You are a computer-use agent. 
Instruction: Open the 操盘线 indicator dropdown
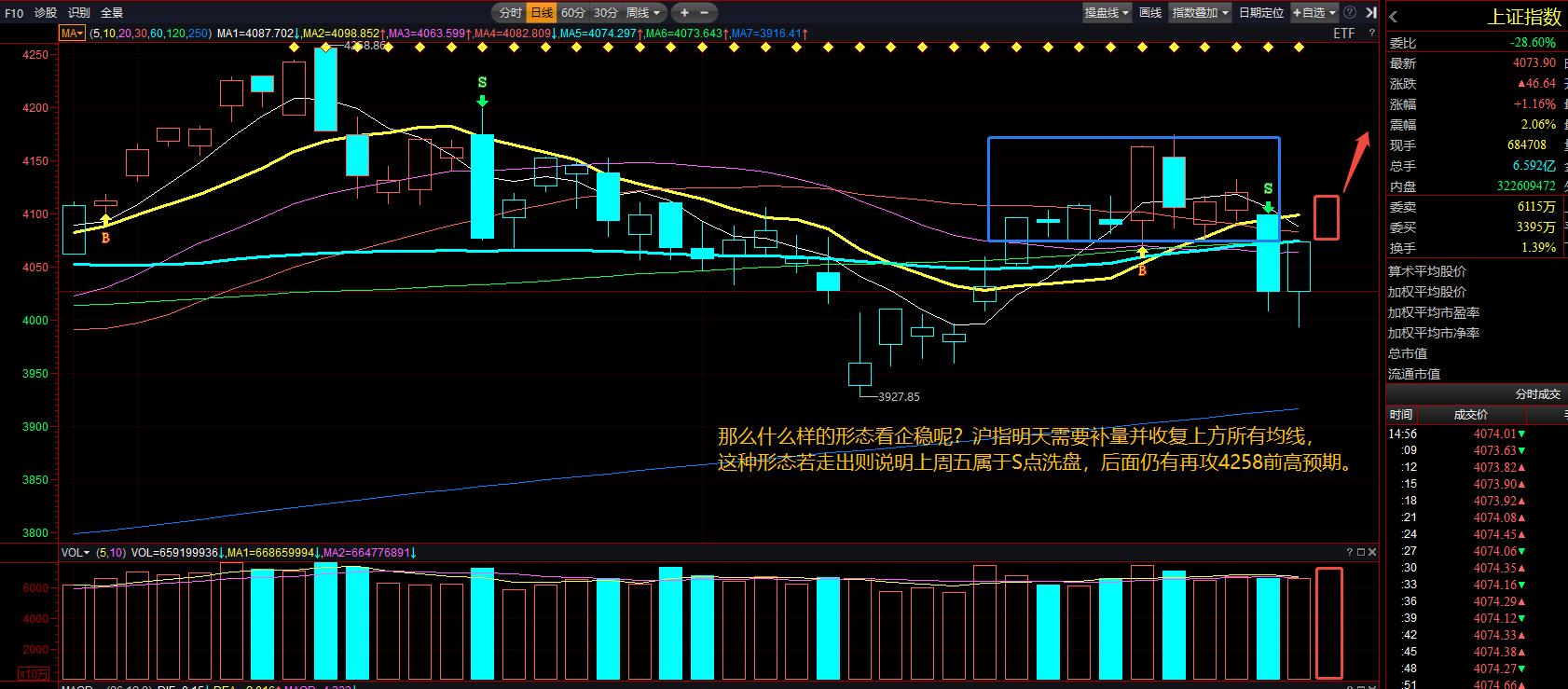click(x=1107, y=13)
